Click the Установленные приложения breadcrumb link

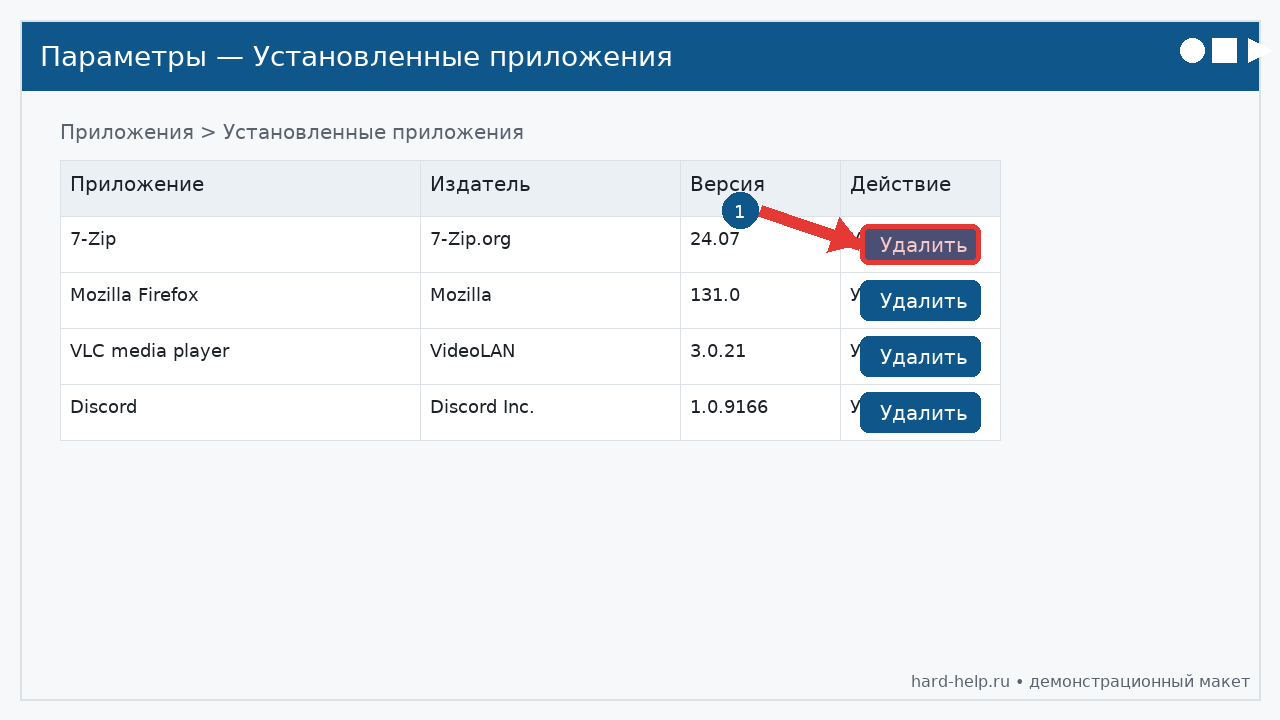(374, 131)
